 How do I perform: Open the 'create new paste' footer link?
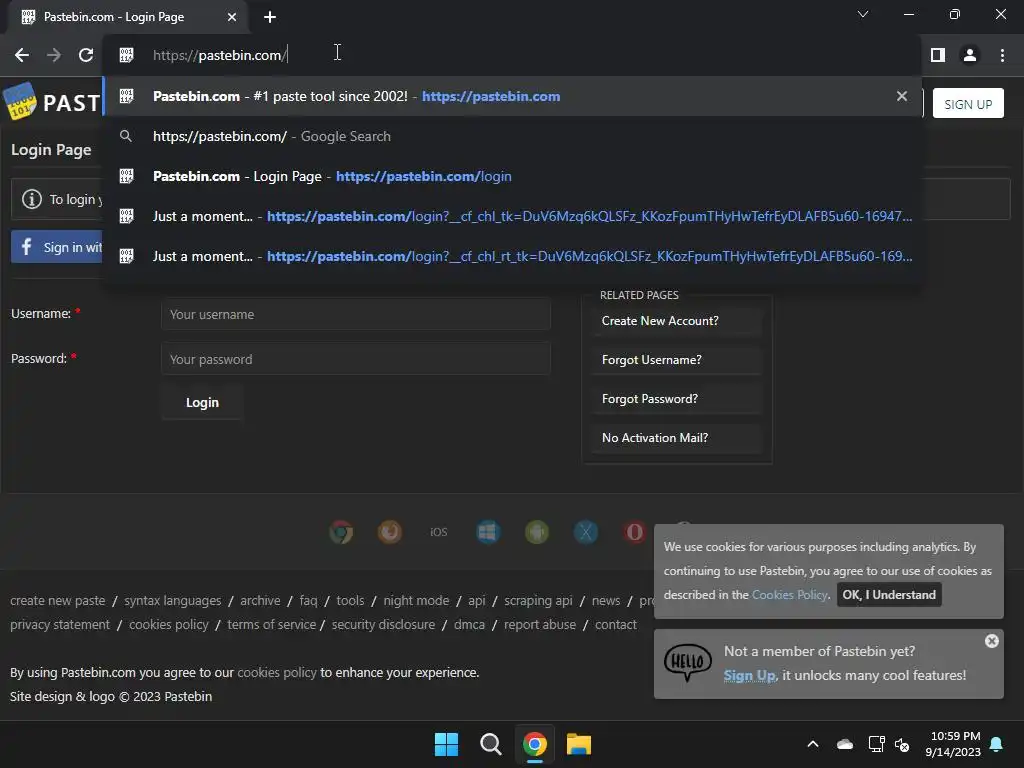(x=57, y=600)
